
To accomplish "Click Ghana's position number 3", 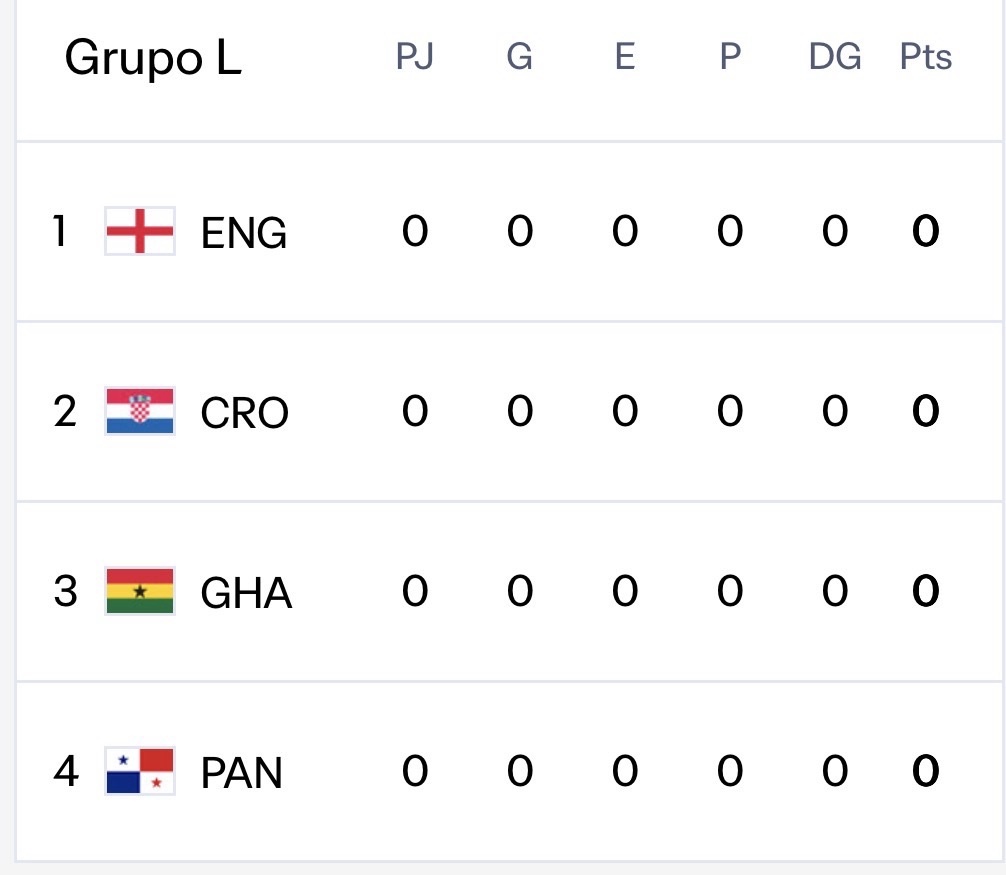I will [65, 591].
